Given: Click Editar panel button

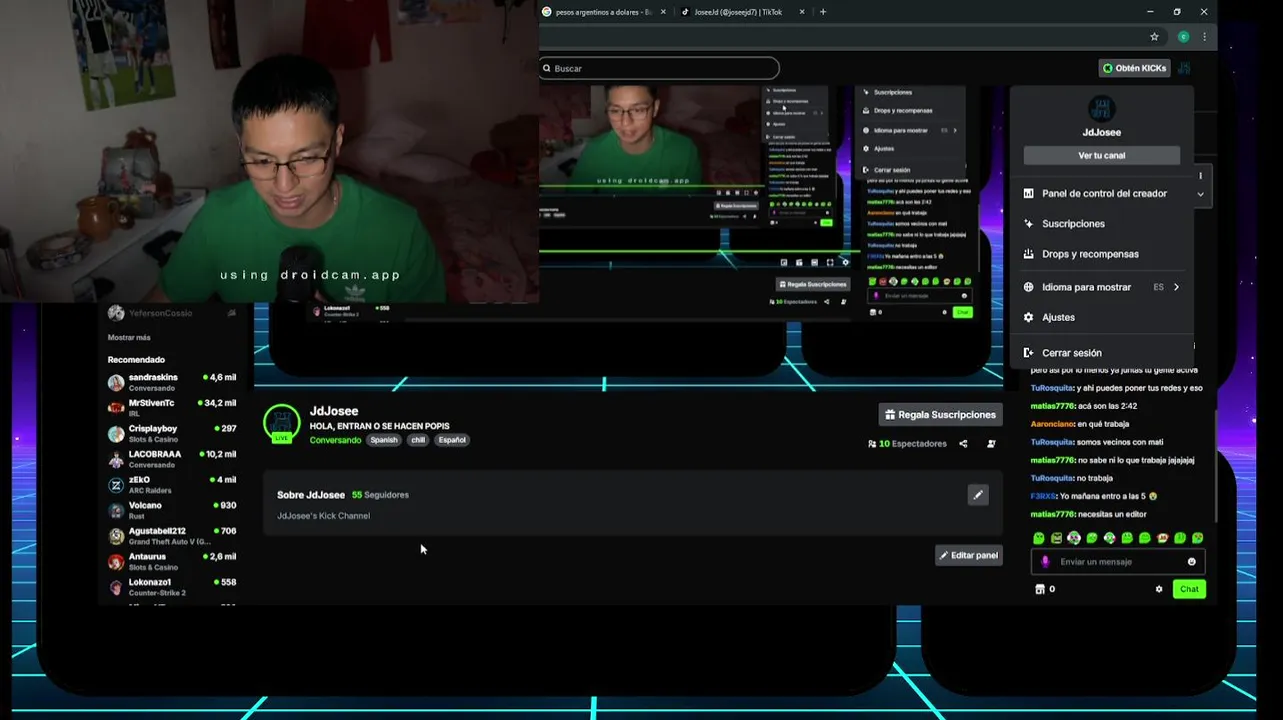Looking at the screenshot, I should [x=968, y=555].
